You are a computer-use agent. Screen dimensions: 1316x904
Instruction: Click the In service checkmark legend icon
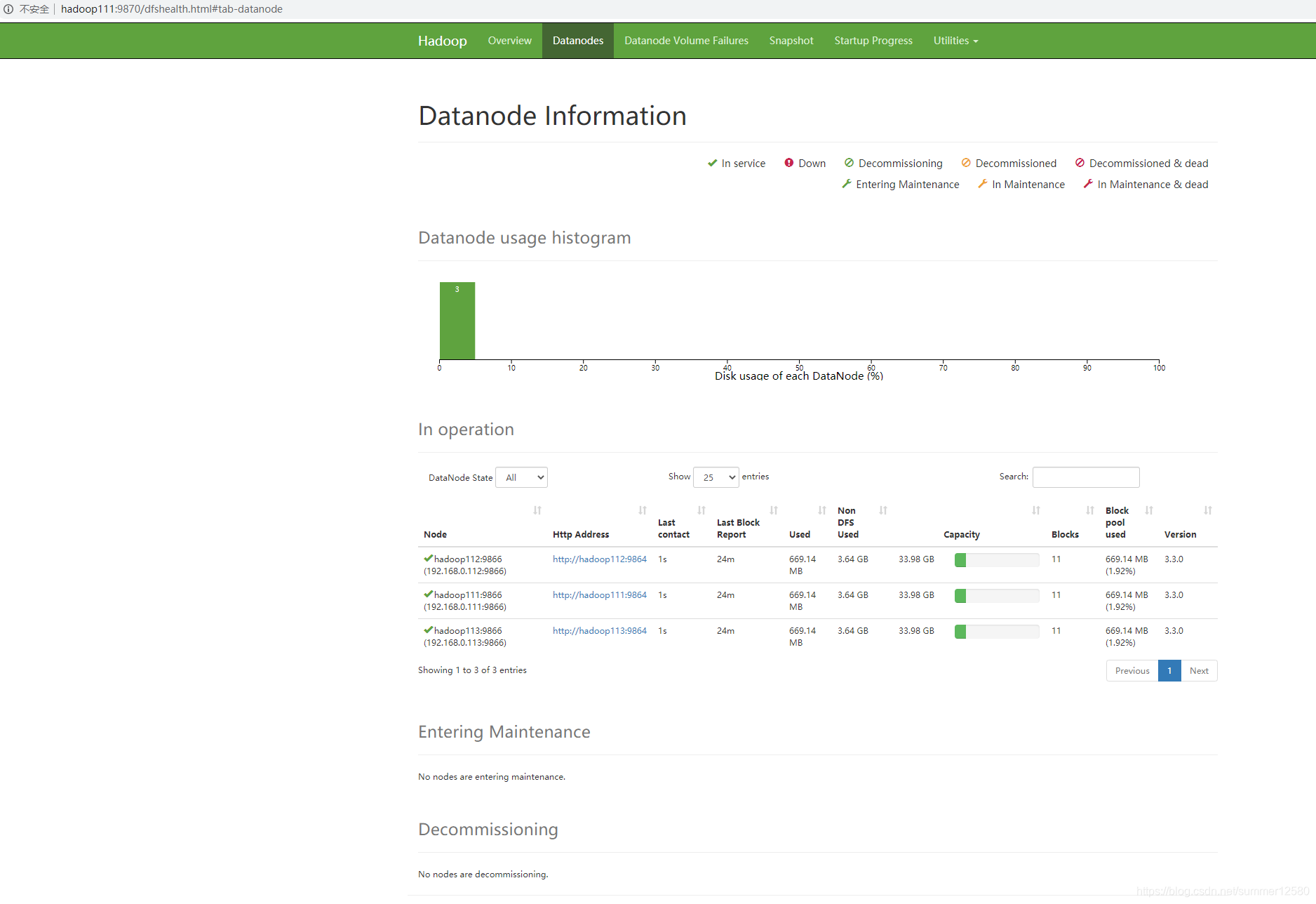[x=712, y=163]
